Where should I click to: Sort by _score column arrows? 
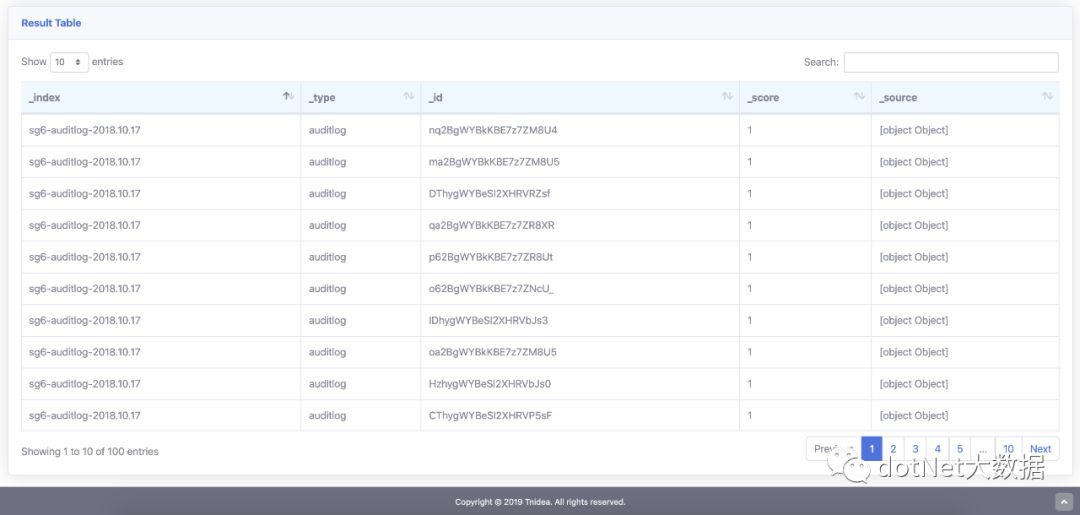[x=859, y=96]
